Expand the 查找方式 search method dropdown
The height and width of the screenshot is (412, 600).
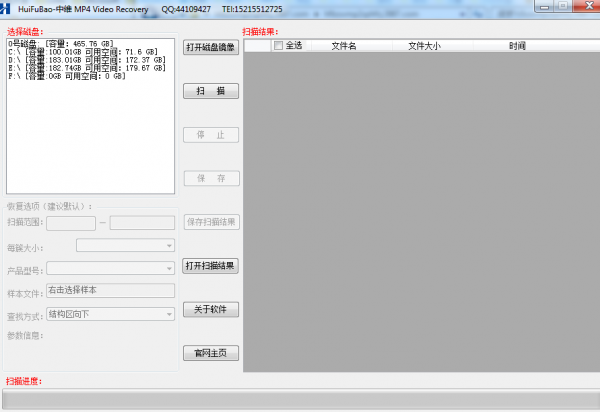(111, 314)
